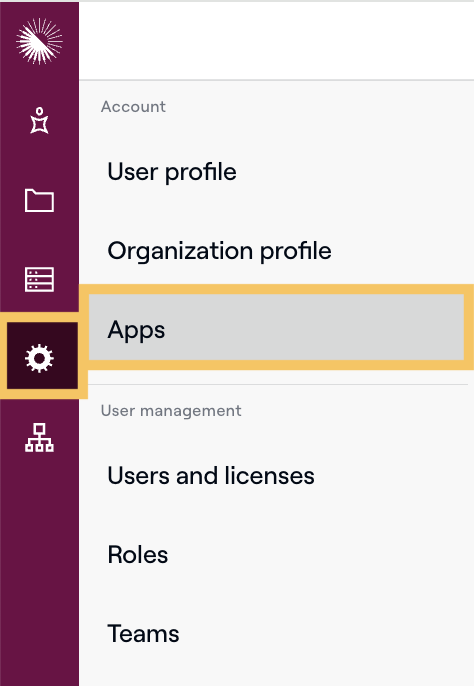Go to Organization profile settings
Screen dimensions: 474x686
coord(219,251)
